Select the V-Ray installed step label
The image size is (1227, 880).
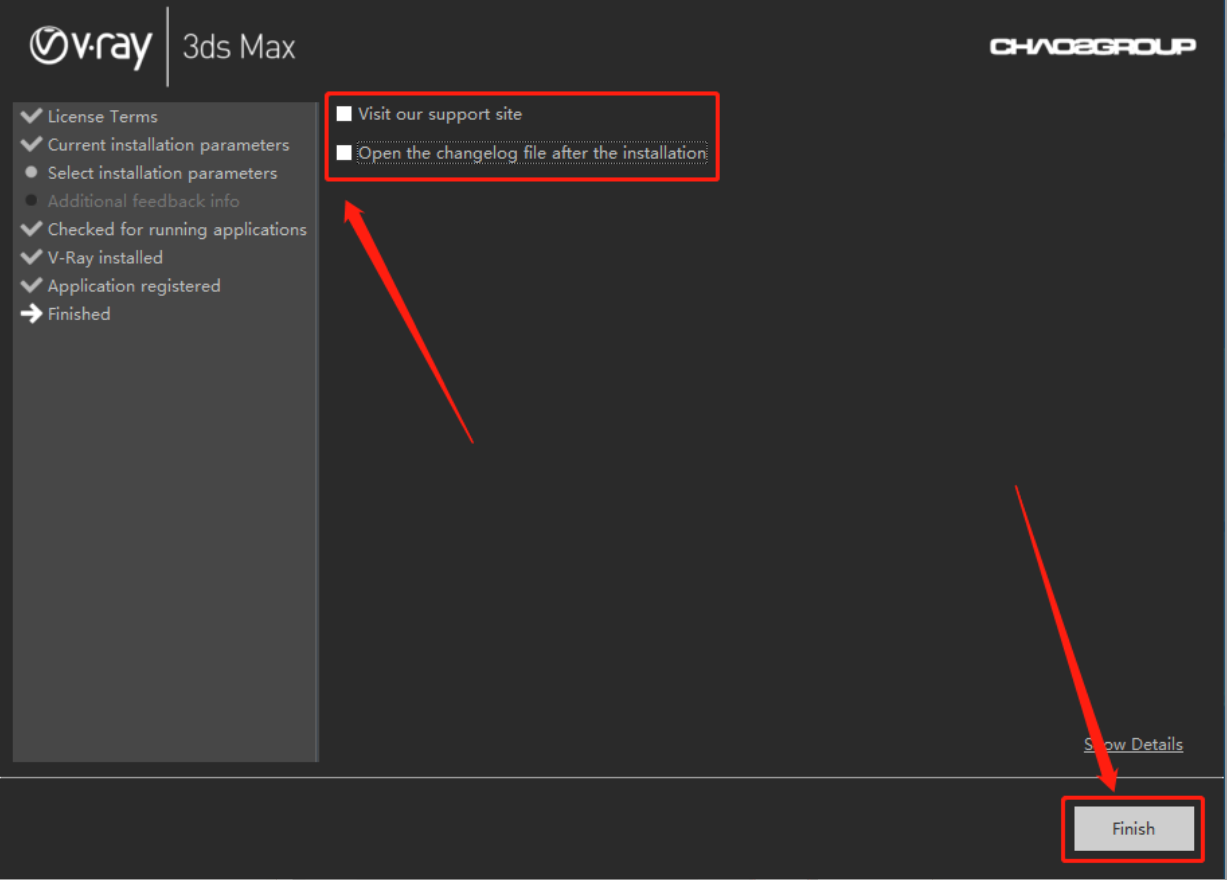pyautogui.click(x=105, y=258)
